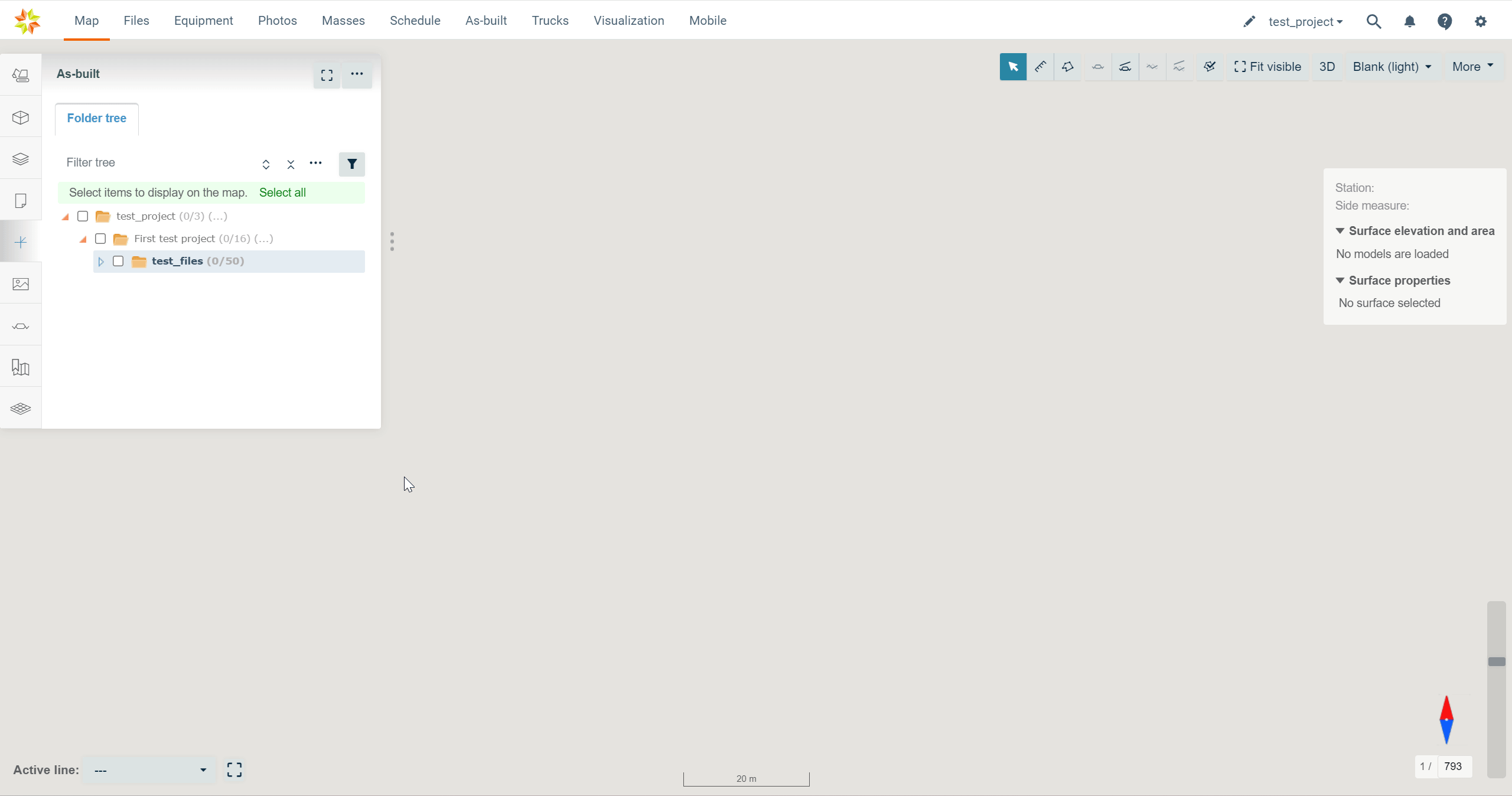Viewport: 1512px width, 796px height.
Task: Expand the test_files folder
Action: pos(101,262)
